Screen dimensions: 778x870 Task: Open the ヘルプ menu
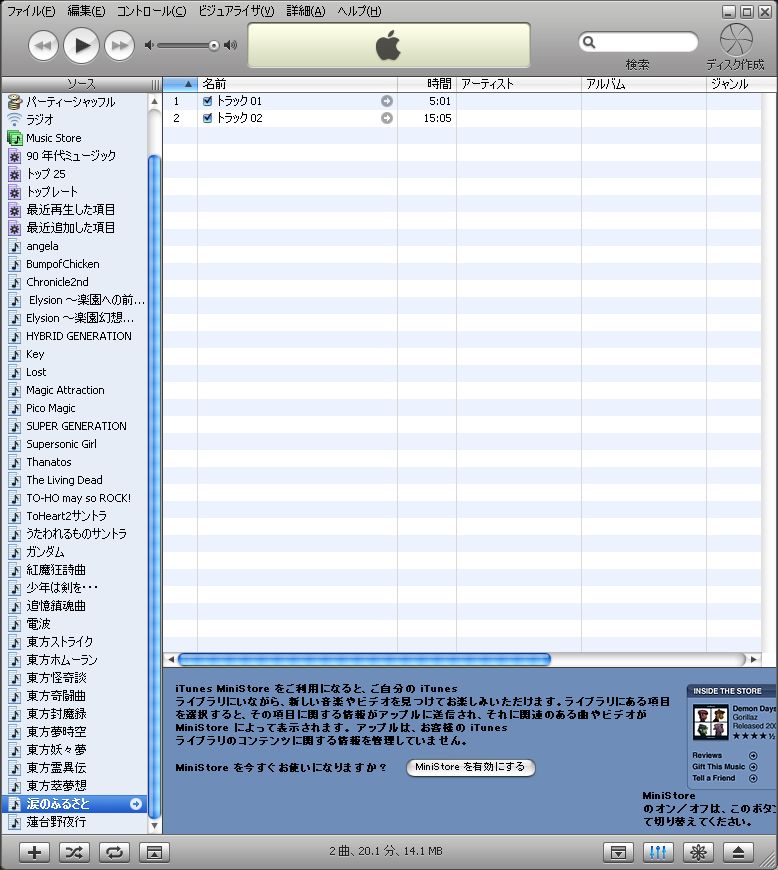tap(359, 11)
